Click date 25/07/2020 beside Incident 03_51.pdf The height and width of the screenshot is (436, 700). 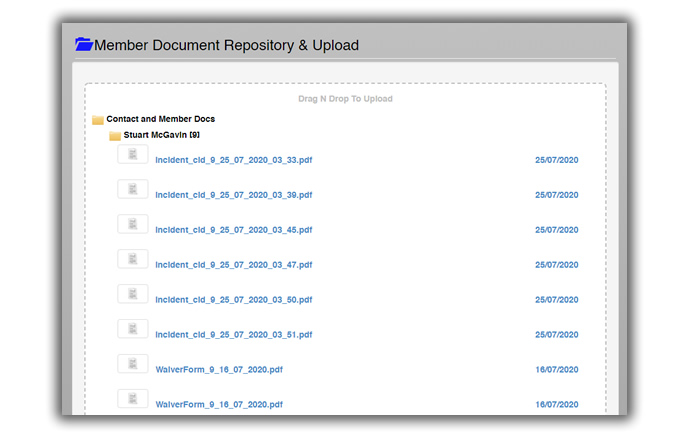[556, 335]
